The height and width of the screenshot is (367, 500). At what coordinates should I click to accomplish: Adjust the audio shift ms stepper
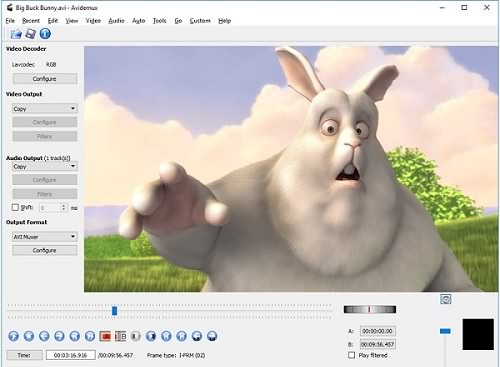[x=64, y=207]
